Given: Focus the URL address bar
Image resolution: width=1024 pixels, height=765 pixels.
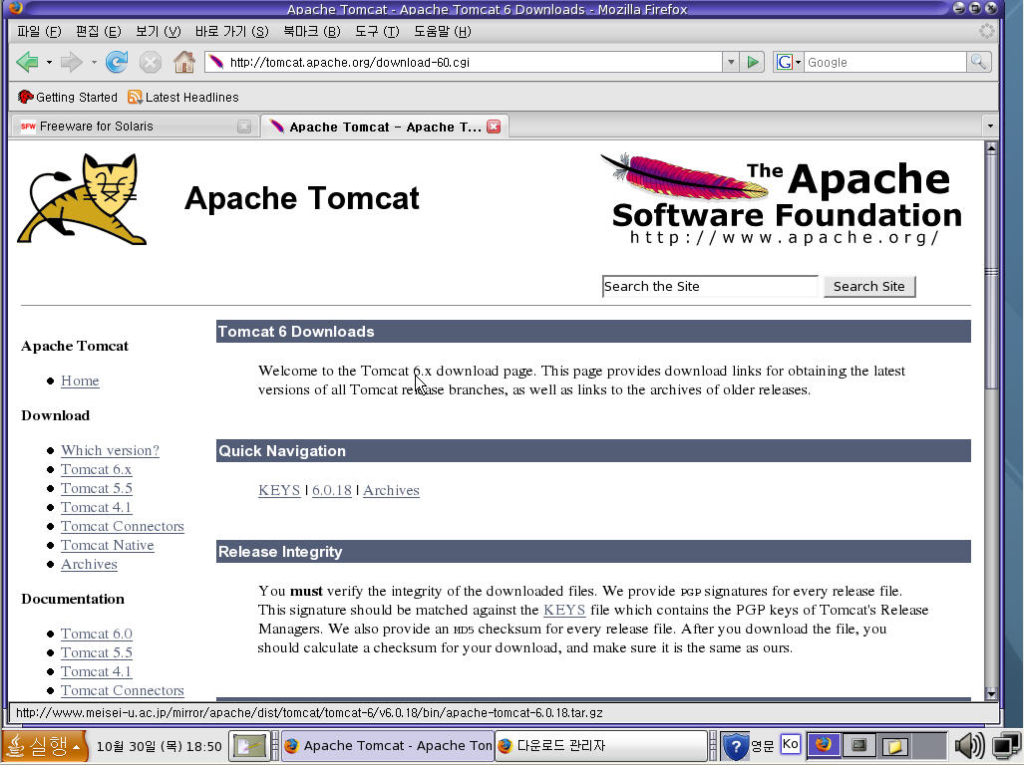Looking at the screenshot, I should point(464,62).
